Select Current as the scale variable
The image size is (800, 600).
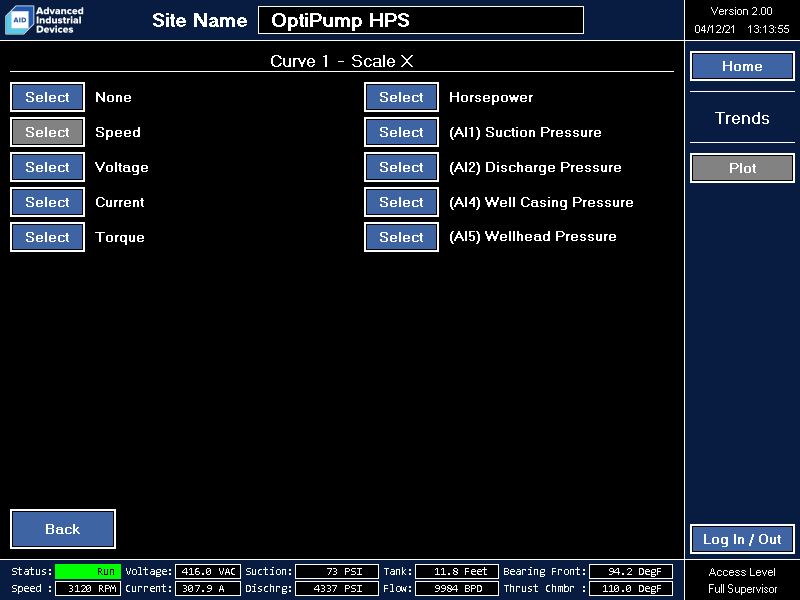(x=47, y=202)
